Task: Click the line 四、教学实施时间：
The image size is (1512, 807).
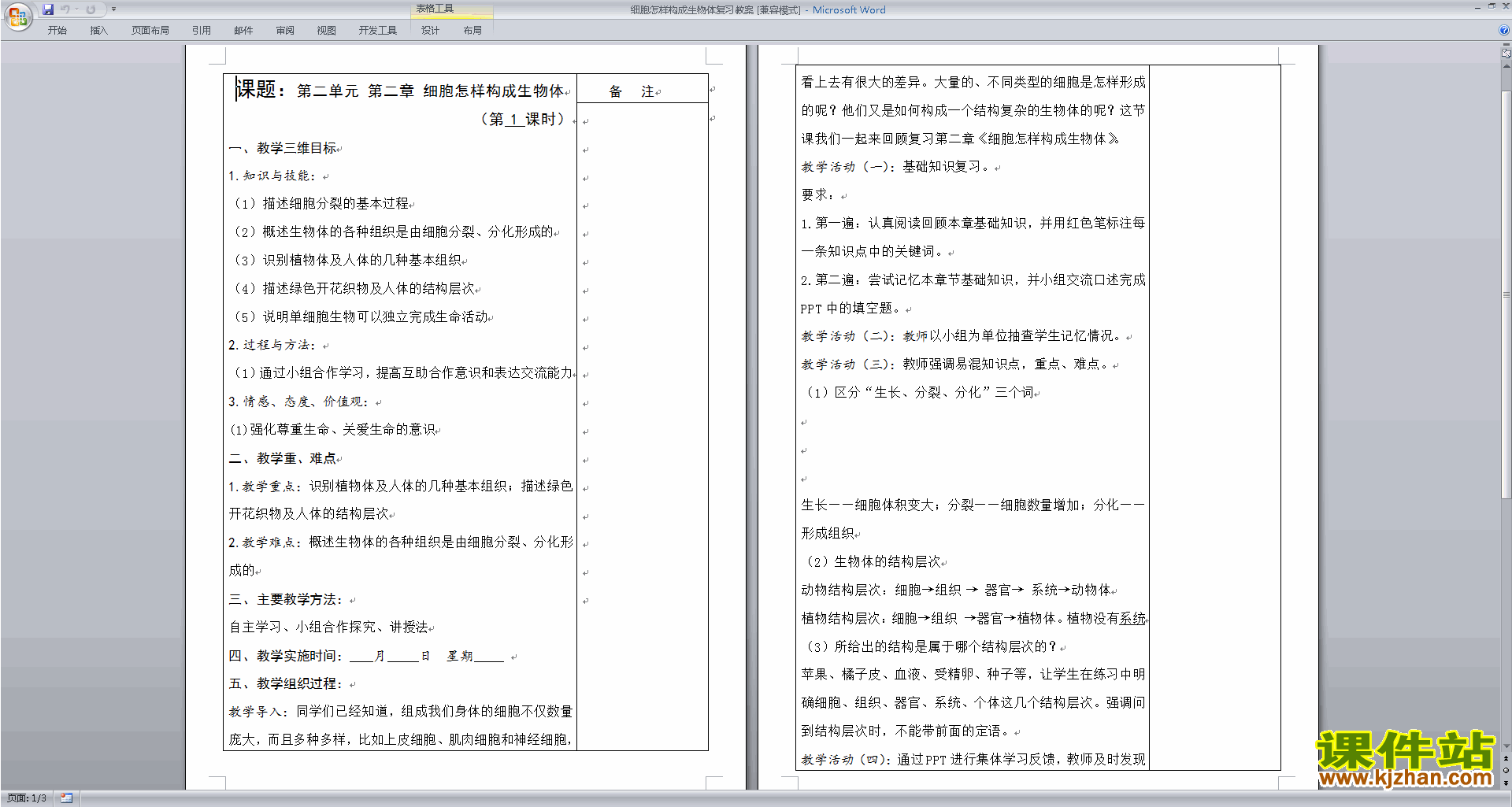Action: 366,656
